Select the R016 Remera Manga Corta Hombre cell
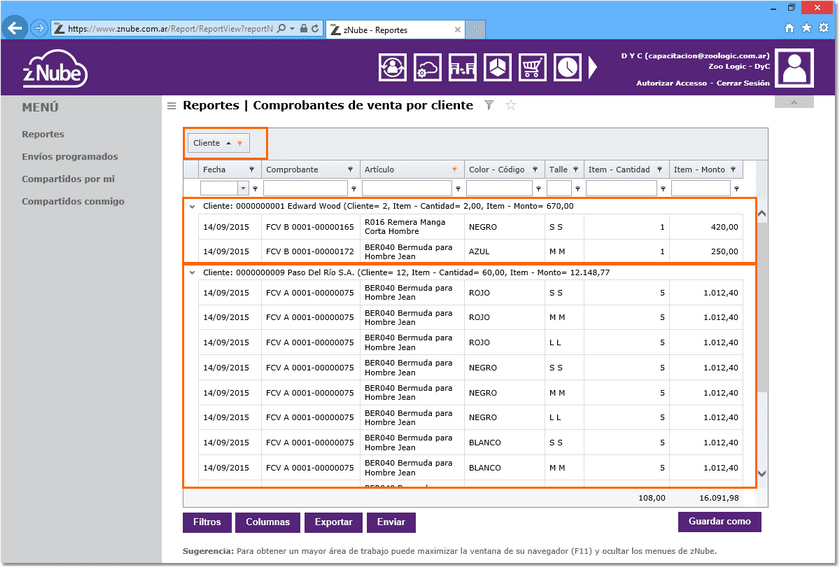This screenshot has width=840, height=568. 412,227
